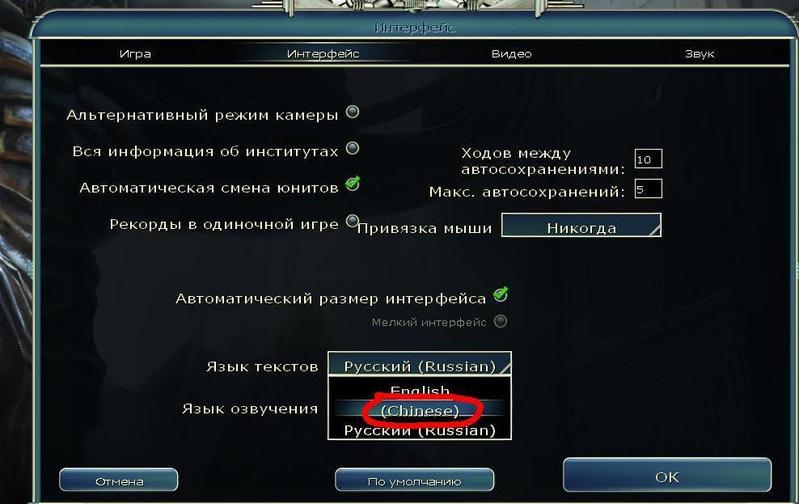Click the Отмена button
799x504 pixels.
[119, 480]
